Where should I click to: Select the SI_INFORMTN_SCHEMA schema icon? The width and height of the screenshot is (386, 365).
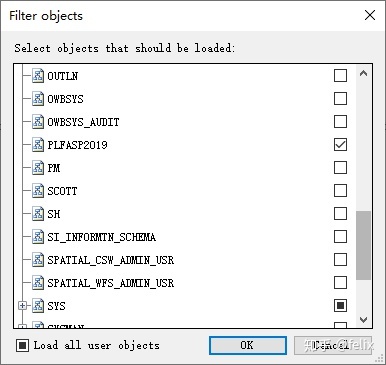(x=38, y=237)
